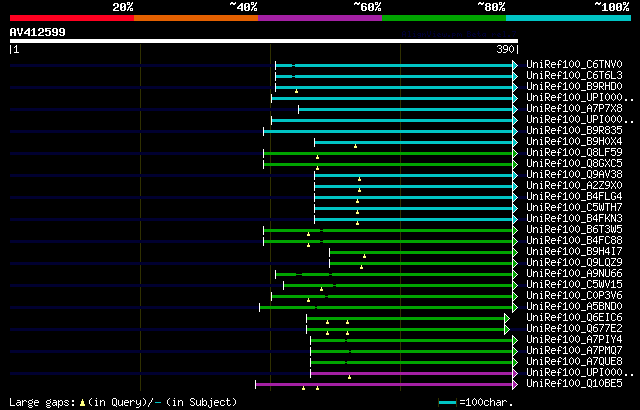This screenshot has width=640, height=410.
Task: Open hit UniRef100_B9R835
Action: click(x=574, y=131)
